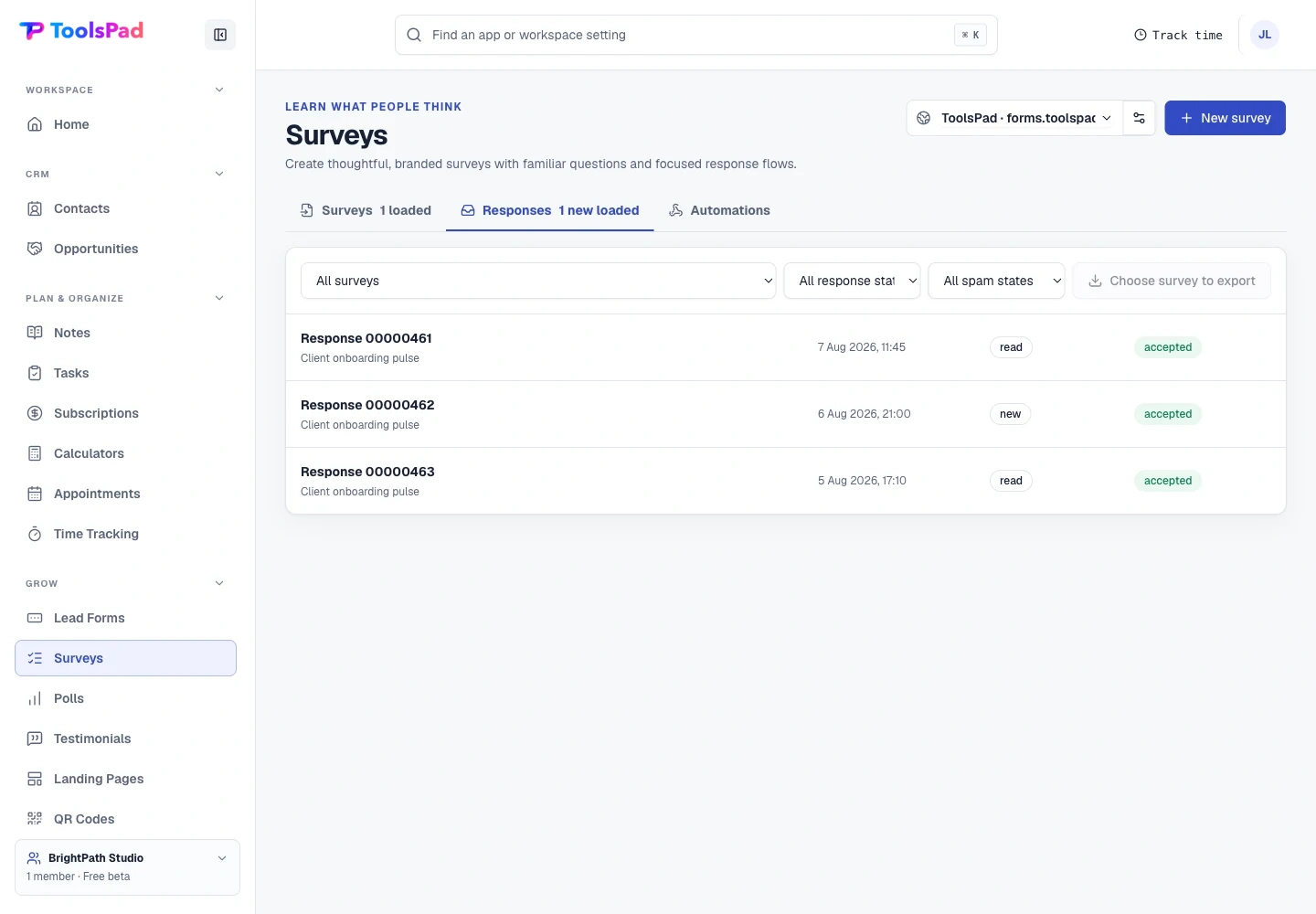Click the Automations tab webhook icon
1316x914 pixels.
(676, 210)
